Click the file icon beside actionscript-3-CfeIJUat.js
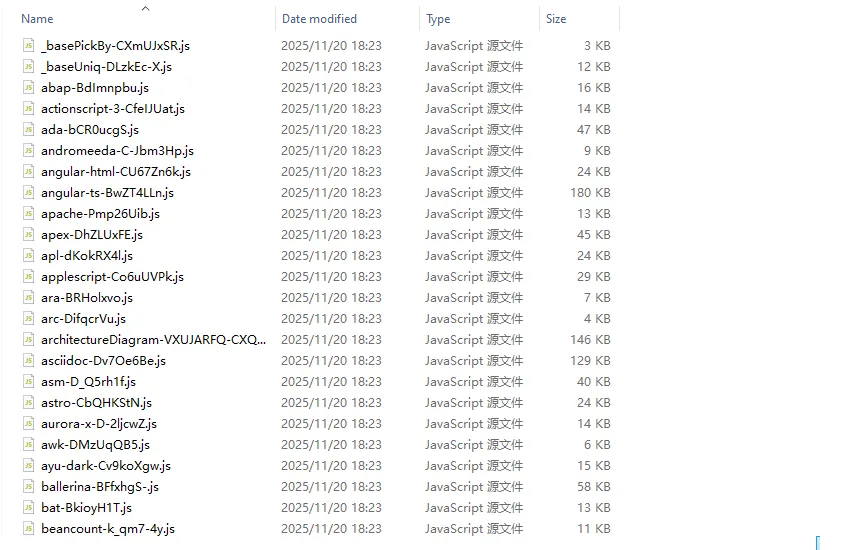 (x=28, y=108)
